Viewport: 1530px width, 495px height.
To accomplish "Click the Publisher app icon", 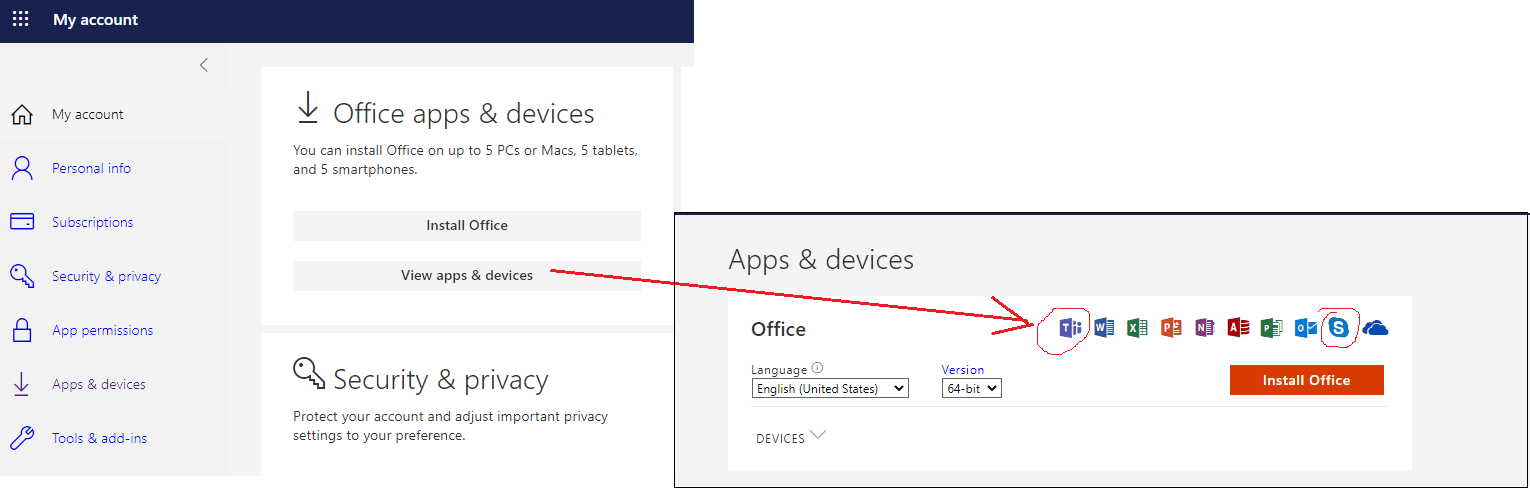I will 1271,328.
